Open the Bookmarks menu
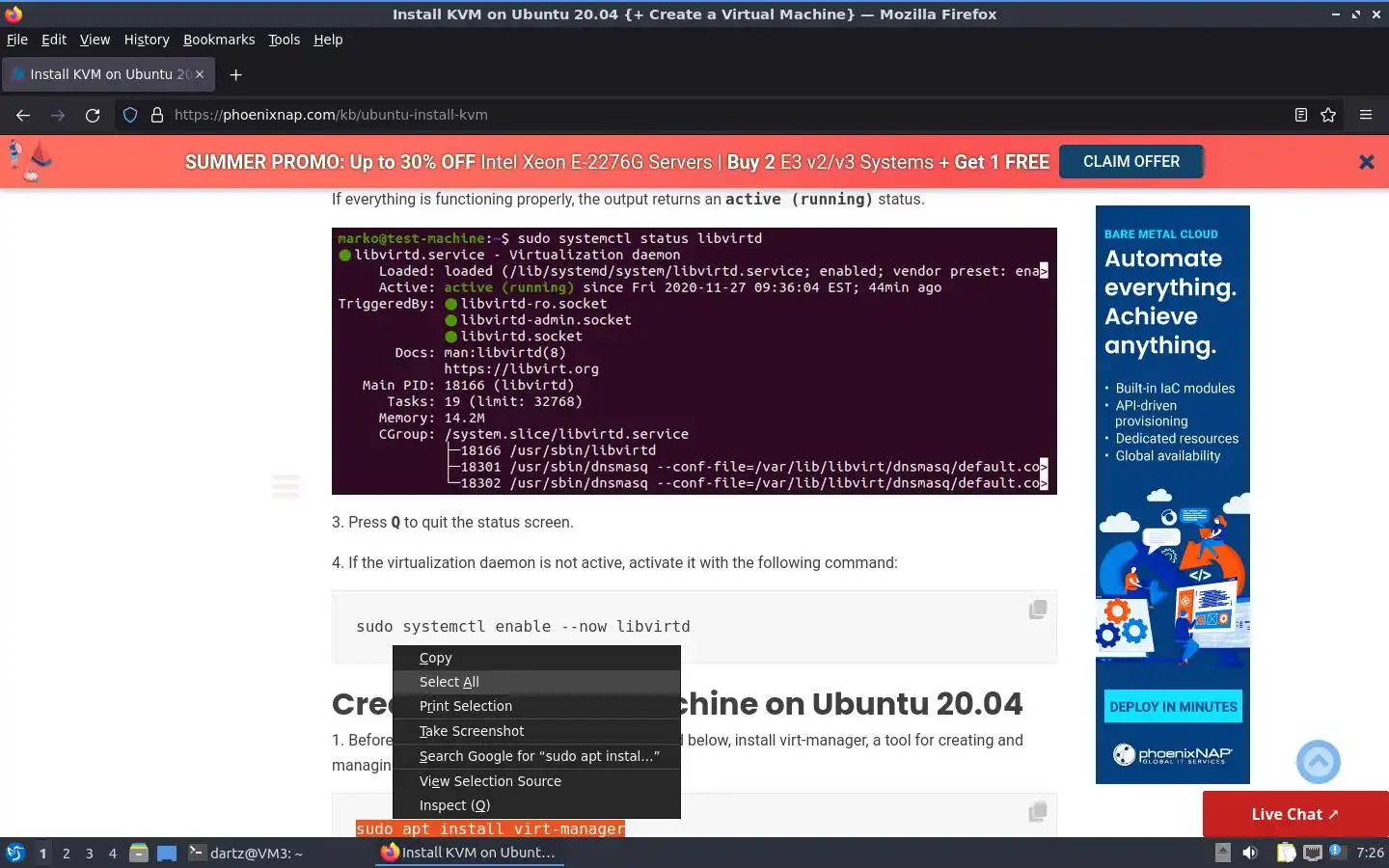The width and height of the screenshot is (1389, 868). pyautogui.click(x=219, y=40)
